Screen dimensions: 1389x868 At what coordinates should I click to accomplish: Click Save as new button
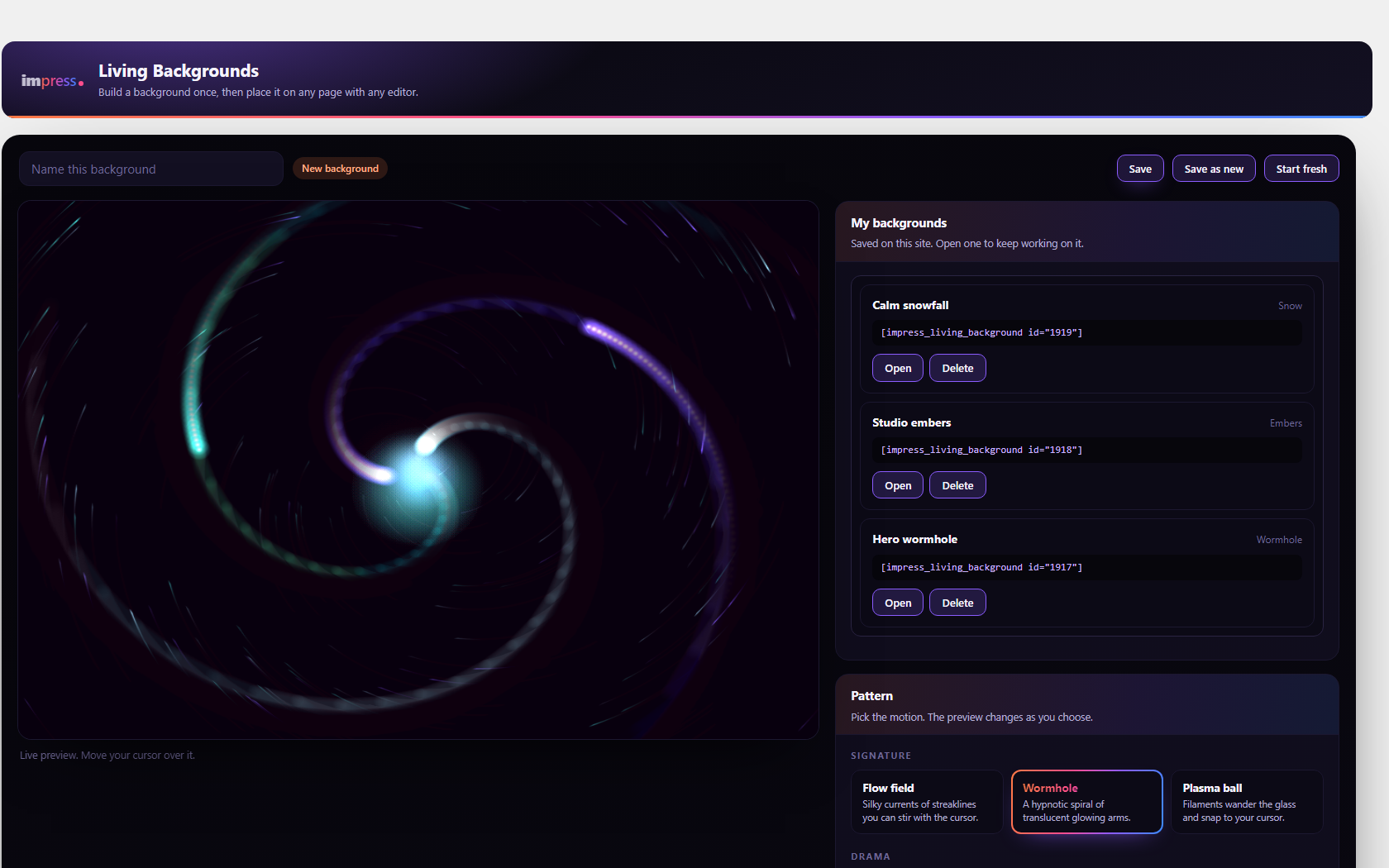(1214, 169)
